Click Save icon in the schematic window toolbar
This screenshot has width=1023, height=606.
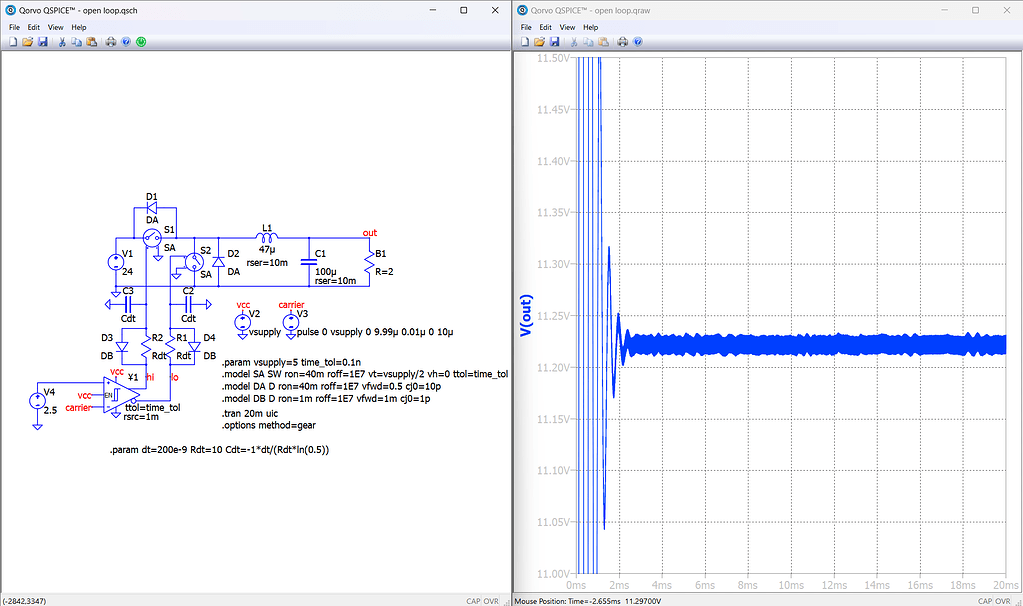tap(43, 42)
